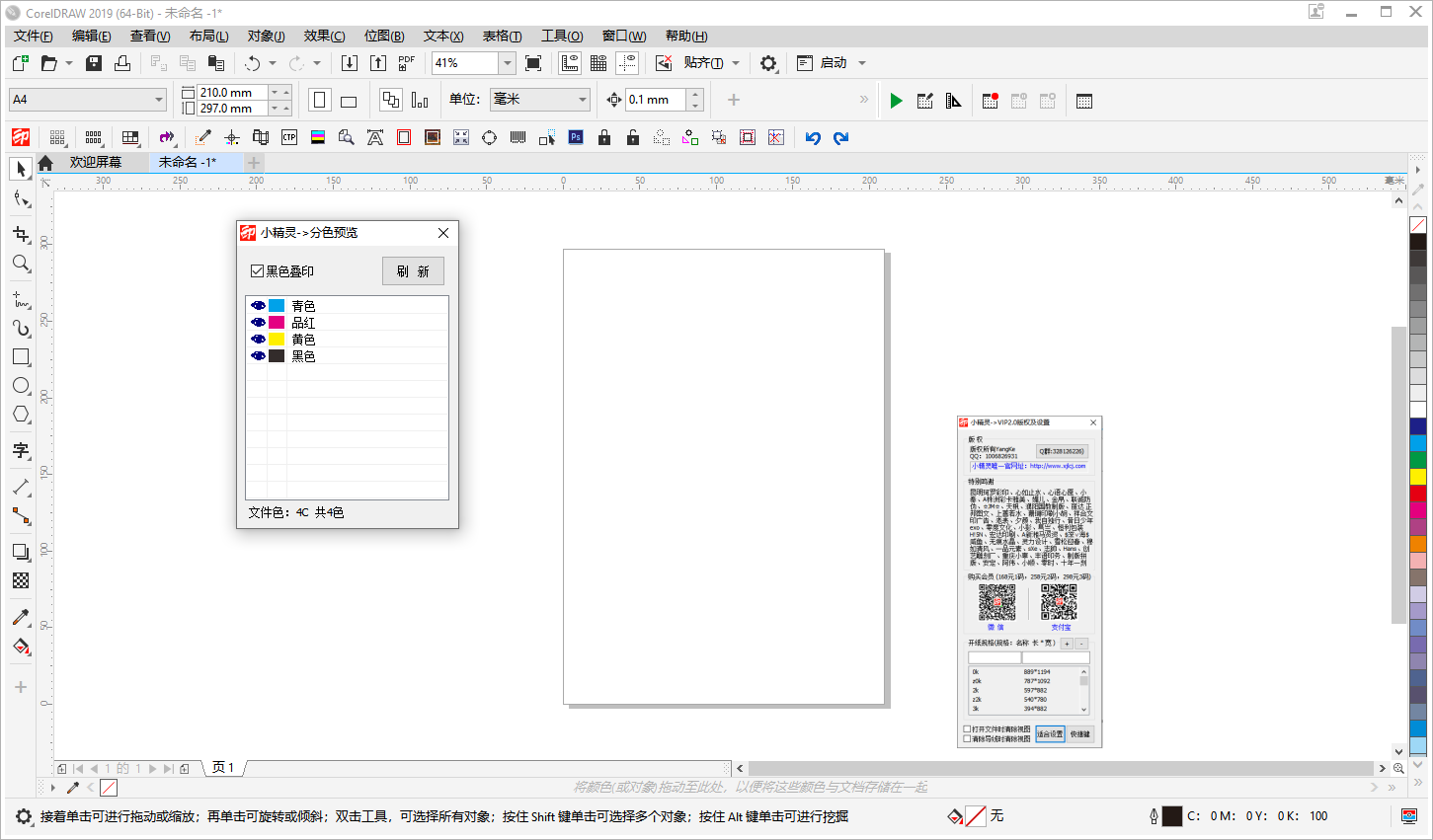Hide the 青色 channel via eye icon
This screenshot has height=840, width=1433.
tap(258, 306)
